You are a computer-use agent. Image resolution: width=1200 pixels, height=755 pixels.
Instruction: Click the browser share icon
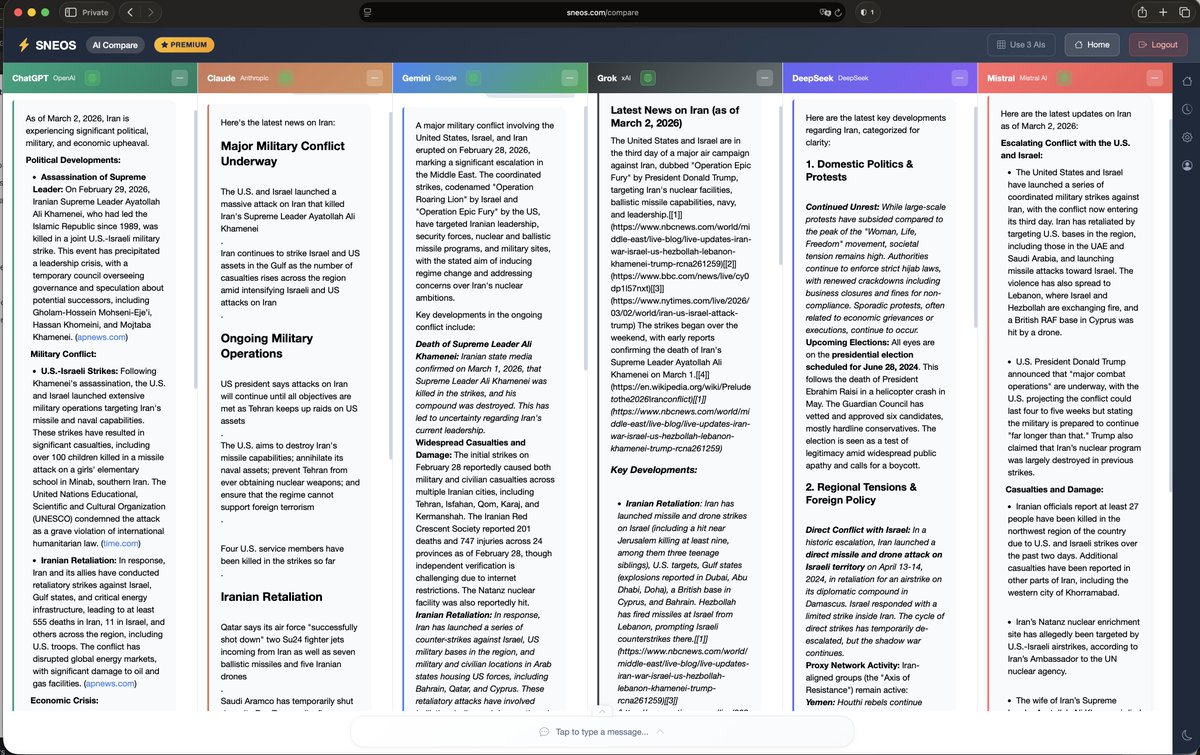pos(1141,12)
